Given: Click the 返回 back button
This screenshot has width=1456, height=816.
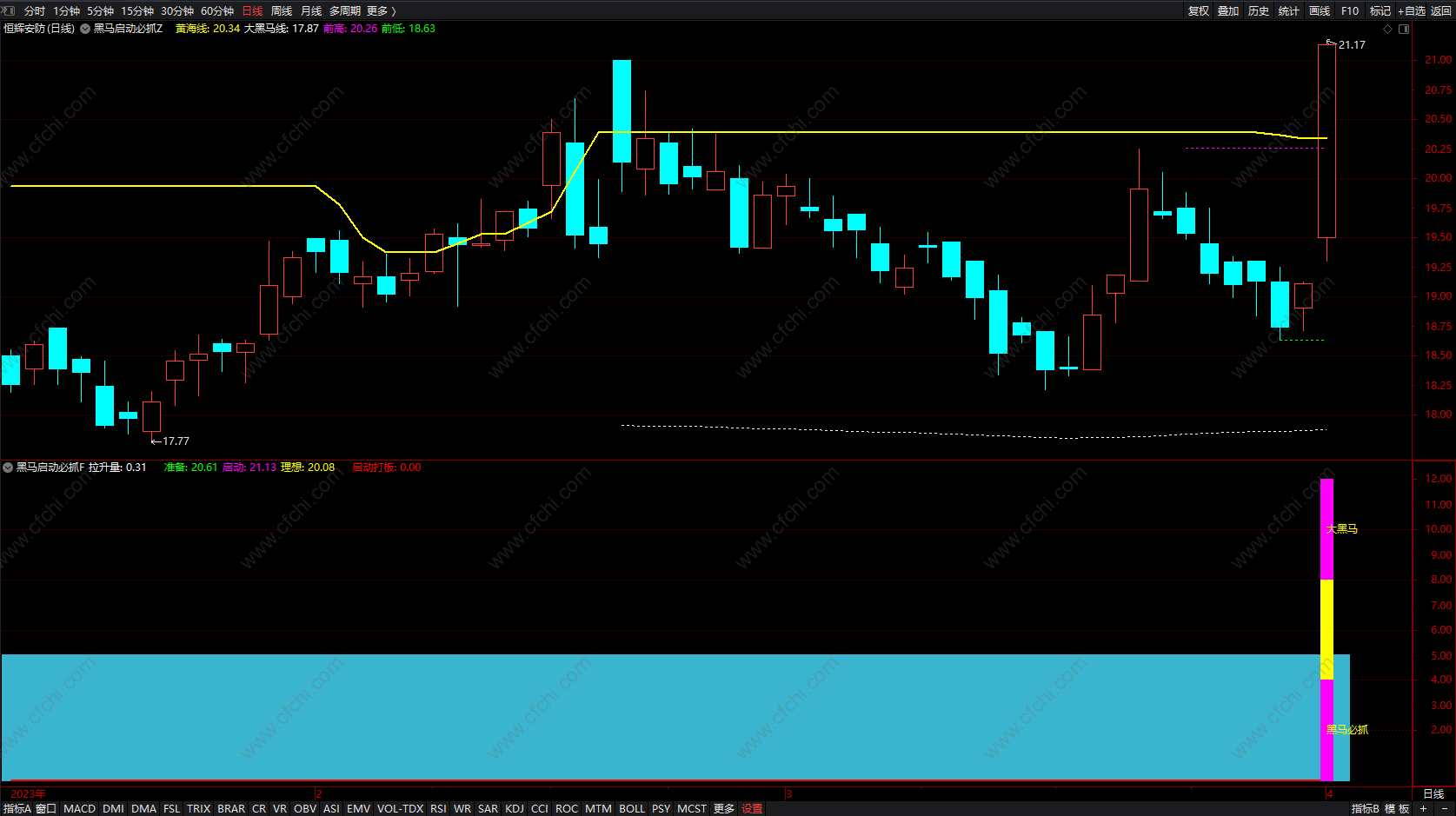Looking at the screenshot, I should 1441,10.
